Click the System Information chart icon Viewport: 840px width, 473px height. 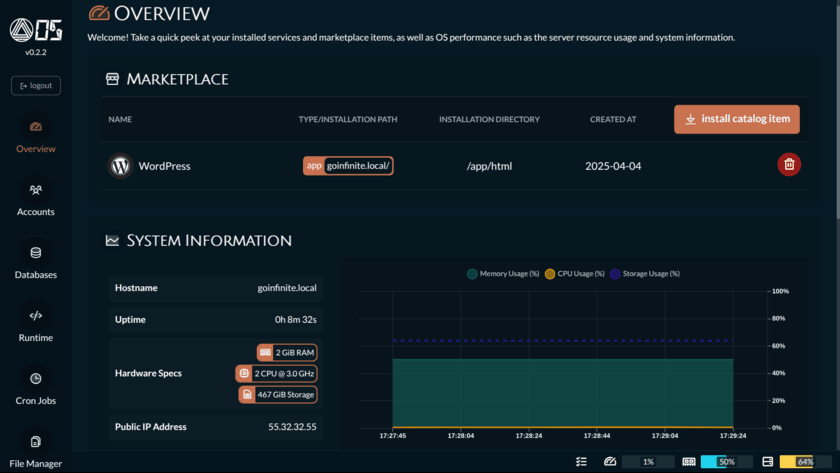pos(112,241)
